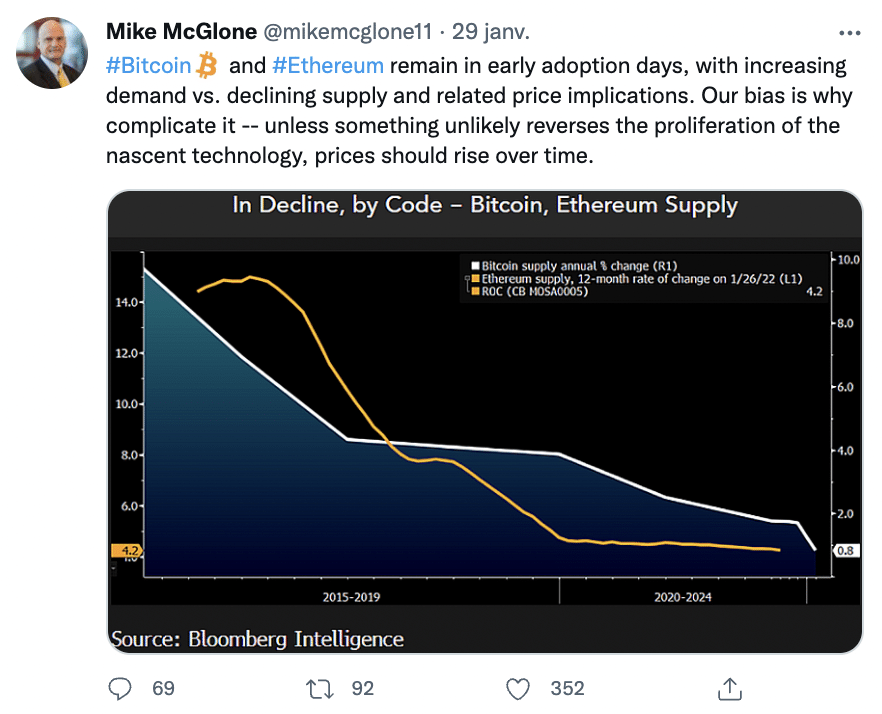Click the orange Bitcoin emoji icon
Viewport: 882px width, 714px height.
click(x=207, y=65)
